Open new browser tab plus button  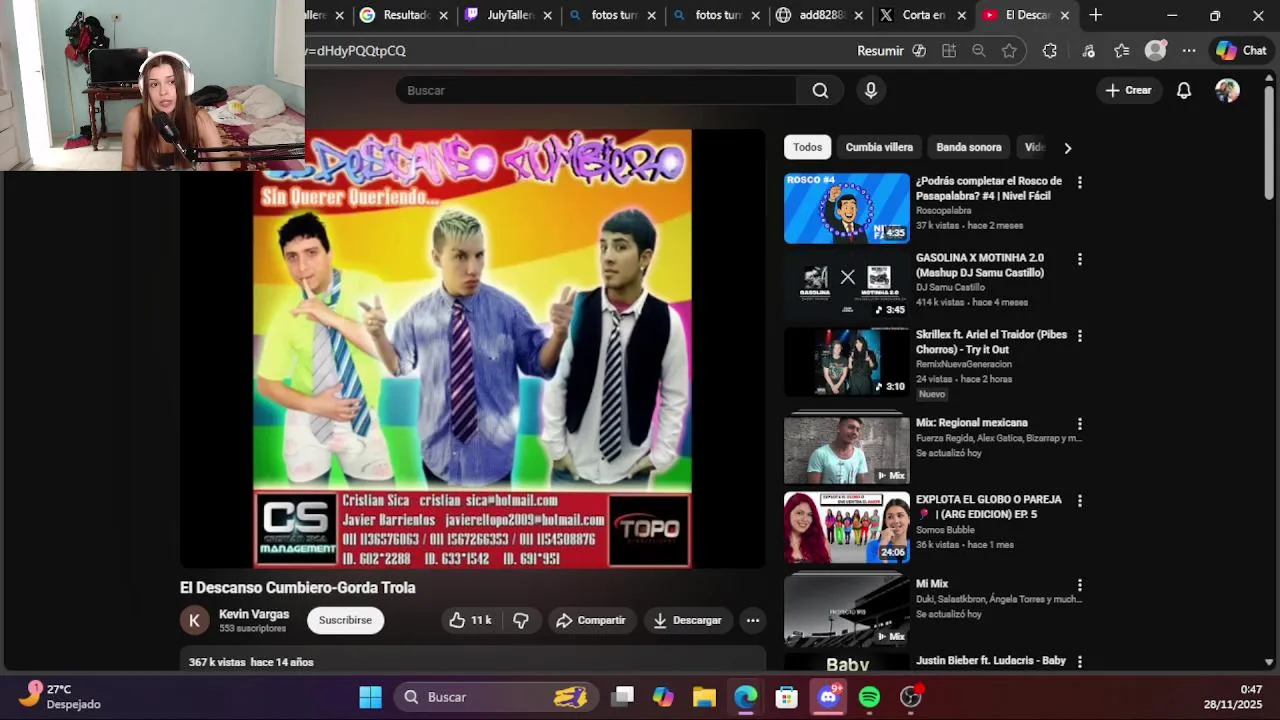[1096, 15]
